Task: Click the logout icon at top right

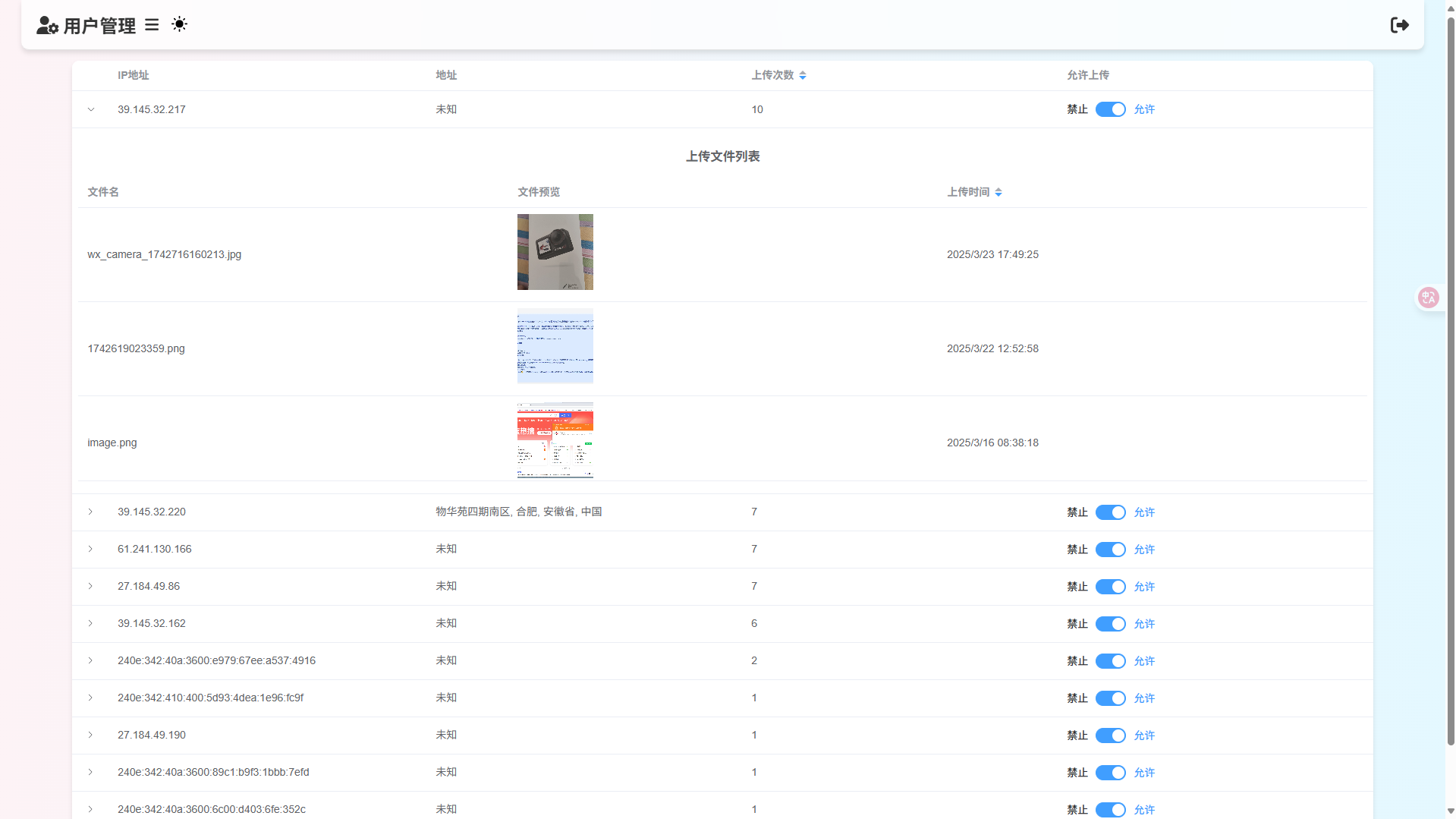Action: [1400, 25]
